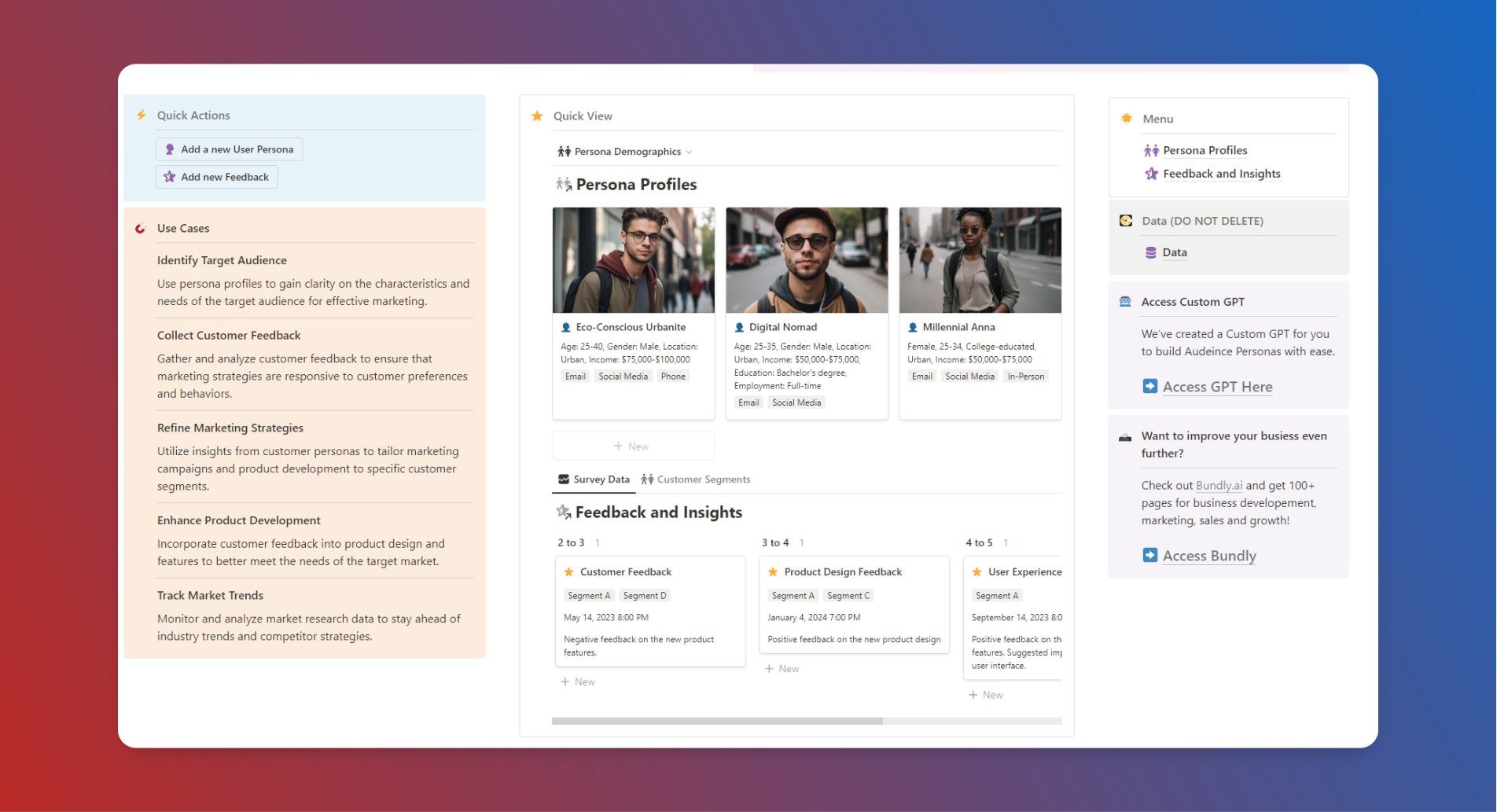The width and height of the screenshot is (1497, 812).
Task: Click the person icon on Digital Nomad card
Action: click(739, 328)
